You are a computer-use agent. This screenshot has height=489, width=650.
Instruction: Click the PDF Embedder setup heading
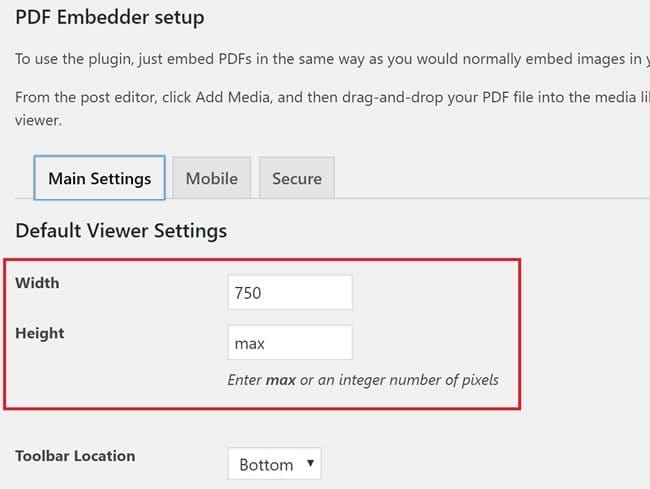coord(110,18)
